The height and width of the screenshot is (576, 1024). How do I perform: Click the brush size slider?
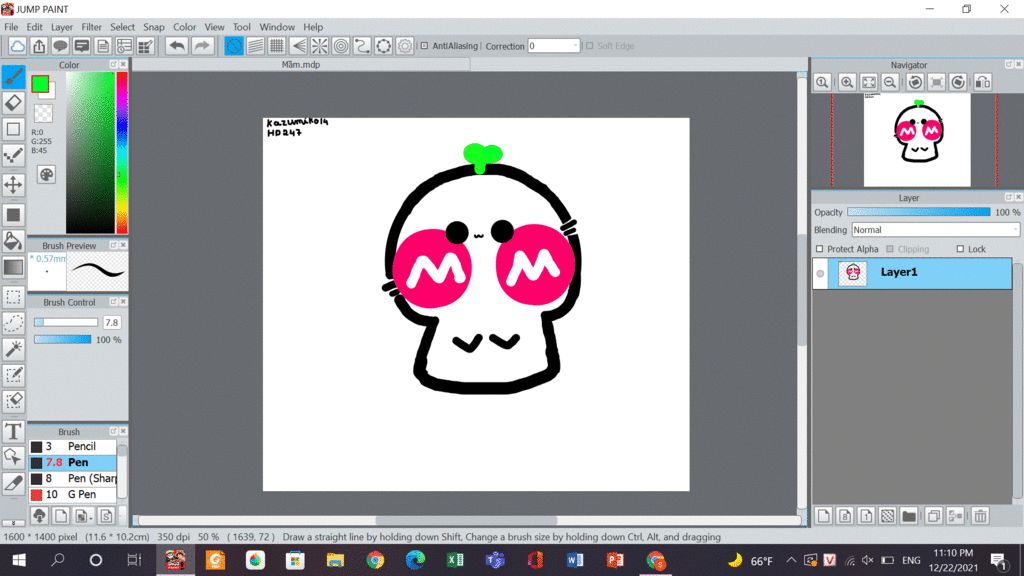coord(66,323)
